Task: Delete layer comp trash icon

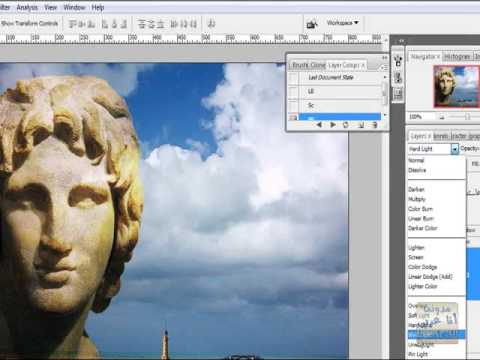Action: coord(374,125)
